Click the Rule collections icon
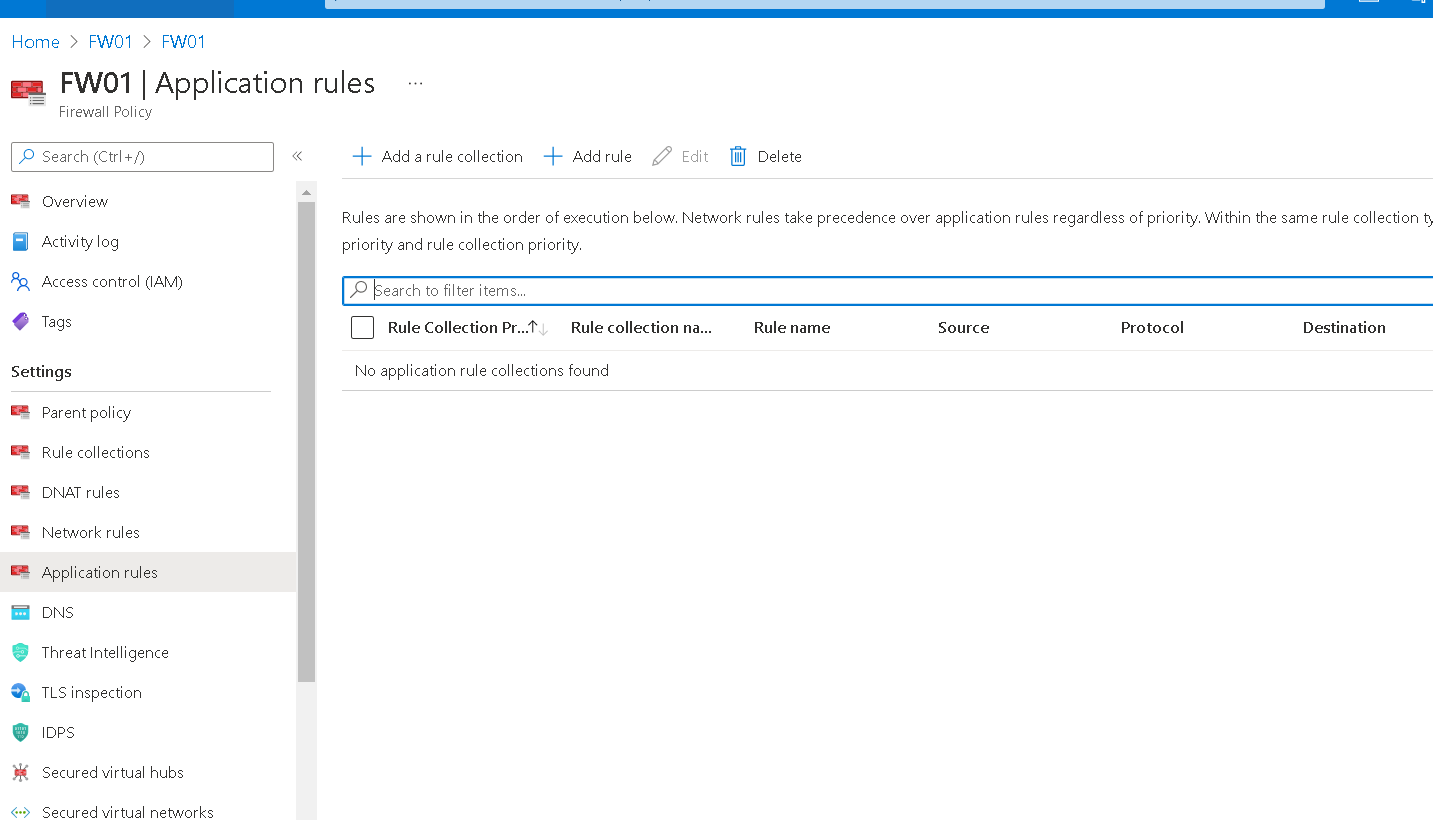 point(20,452)
